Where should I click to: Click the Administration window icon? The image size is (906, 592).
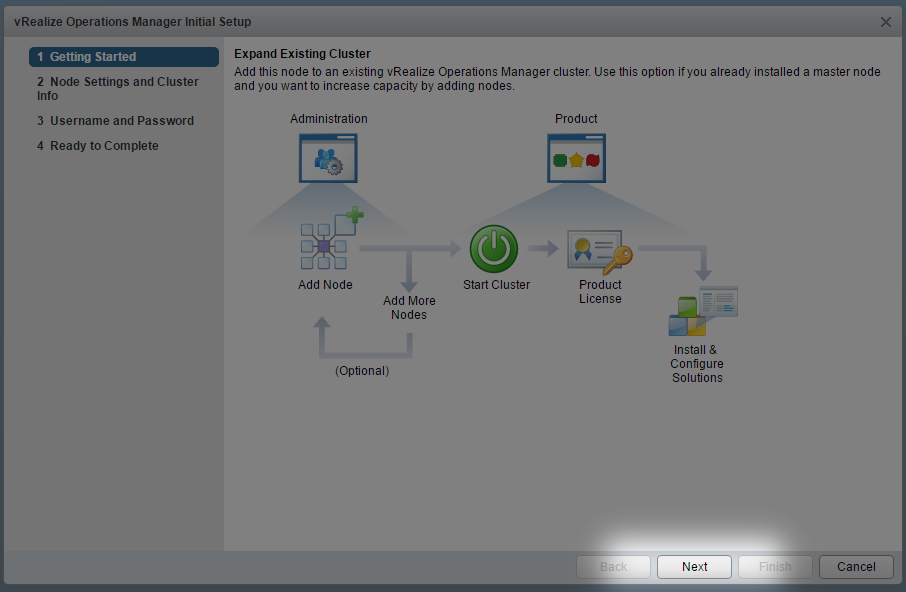pos(328,158)
